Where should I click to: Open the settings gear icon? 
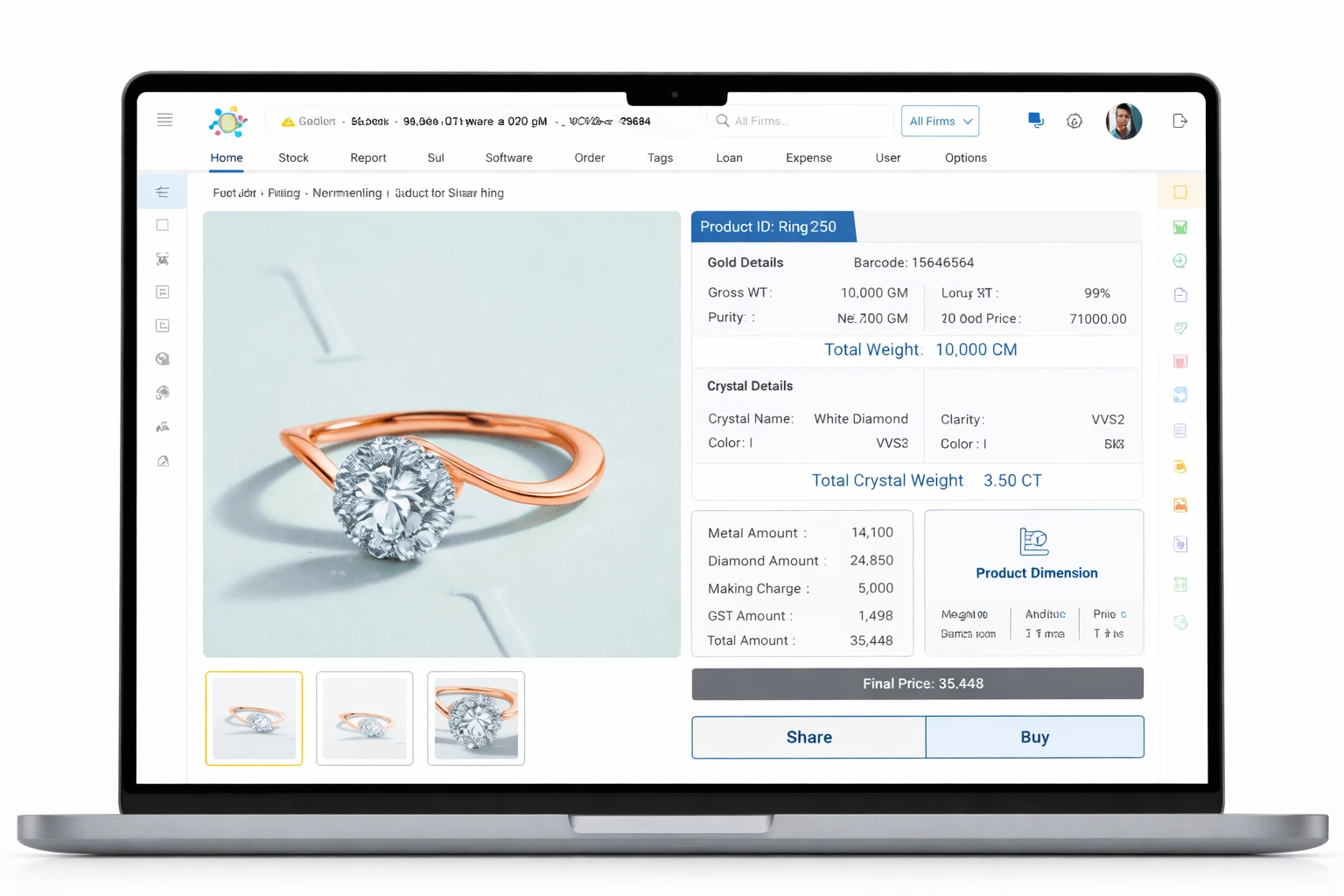[1074, 121]
